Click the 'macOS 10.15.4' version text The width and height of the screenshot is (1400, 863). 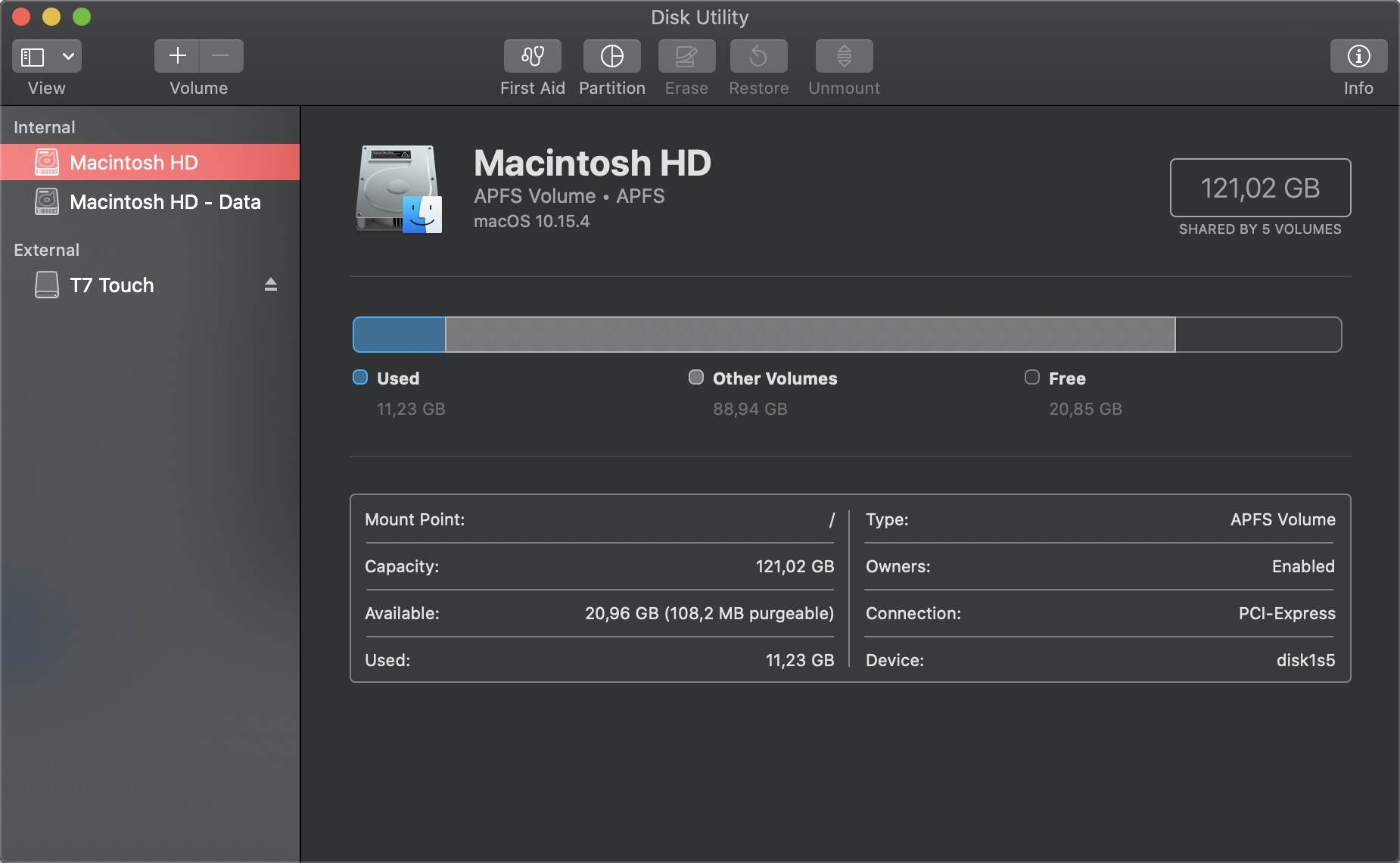(531, 222)
